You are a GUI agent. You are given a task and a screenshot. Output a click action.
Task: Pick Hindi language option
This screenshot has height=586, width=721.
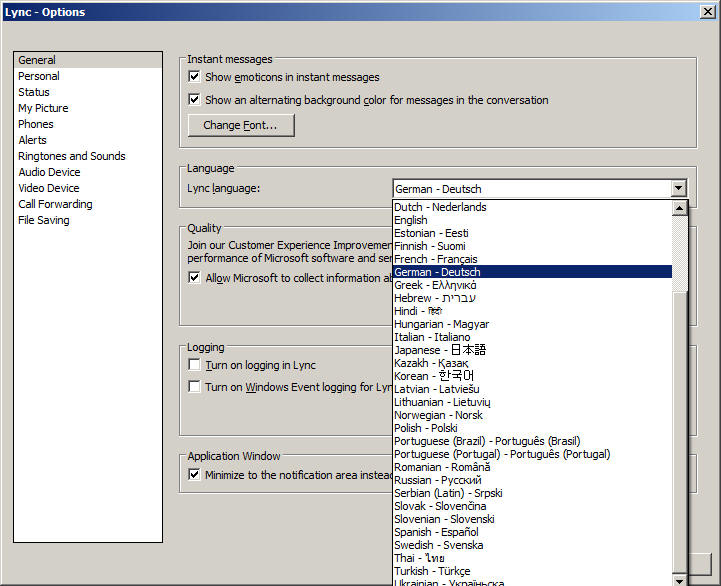click(532, 311)
